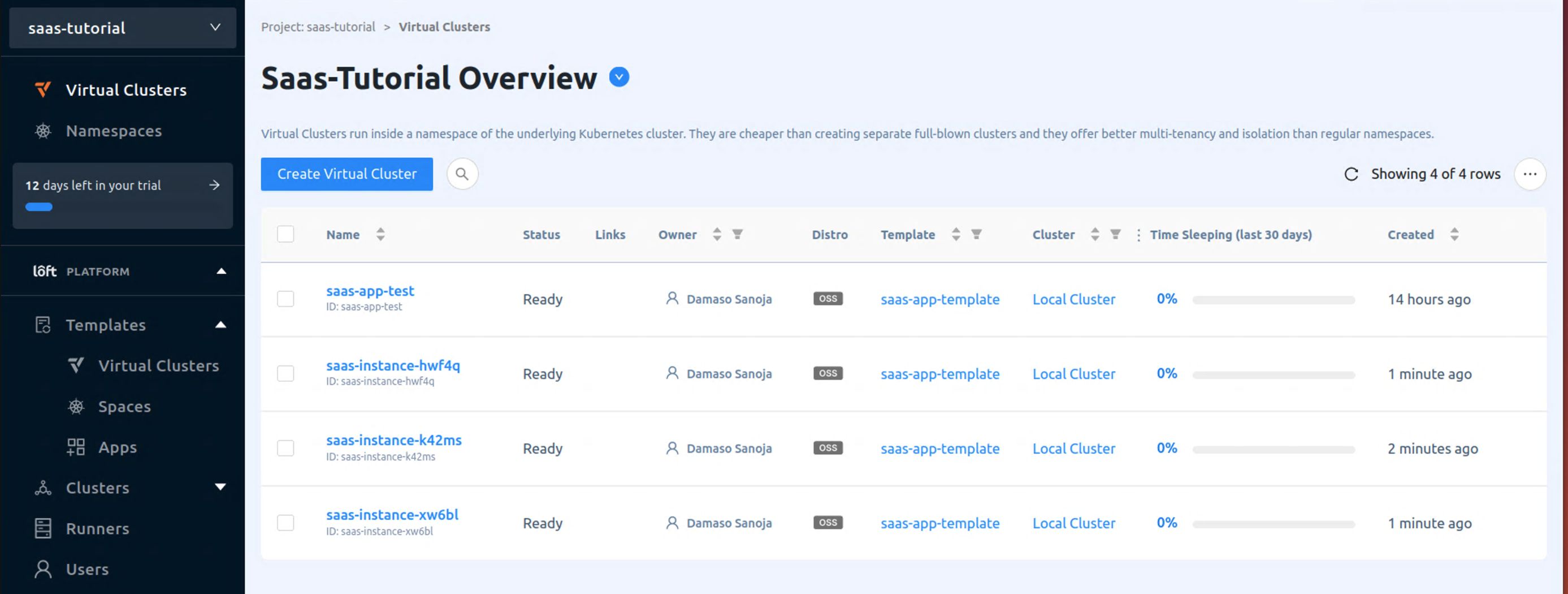Click Virtual Clusters in the breadcrumb
Image resolution: width=1568 pixels, height=594 pixels.
(x=444, y=26)
